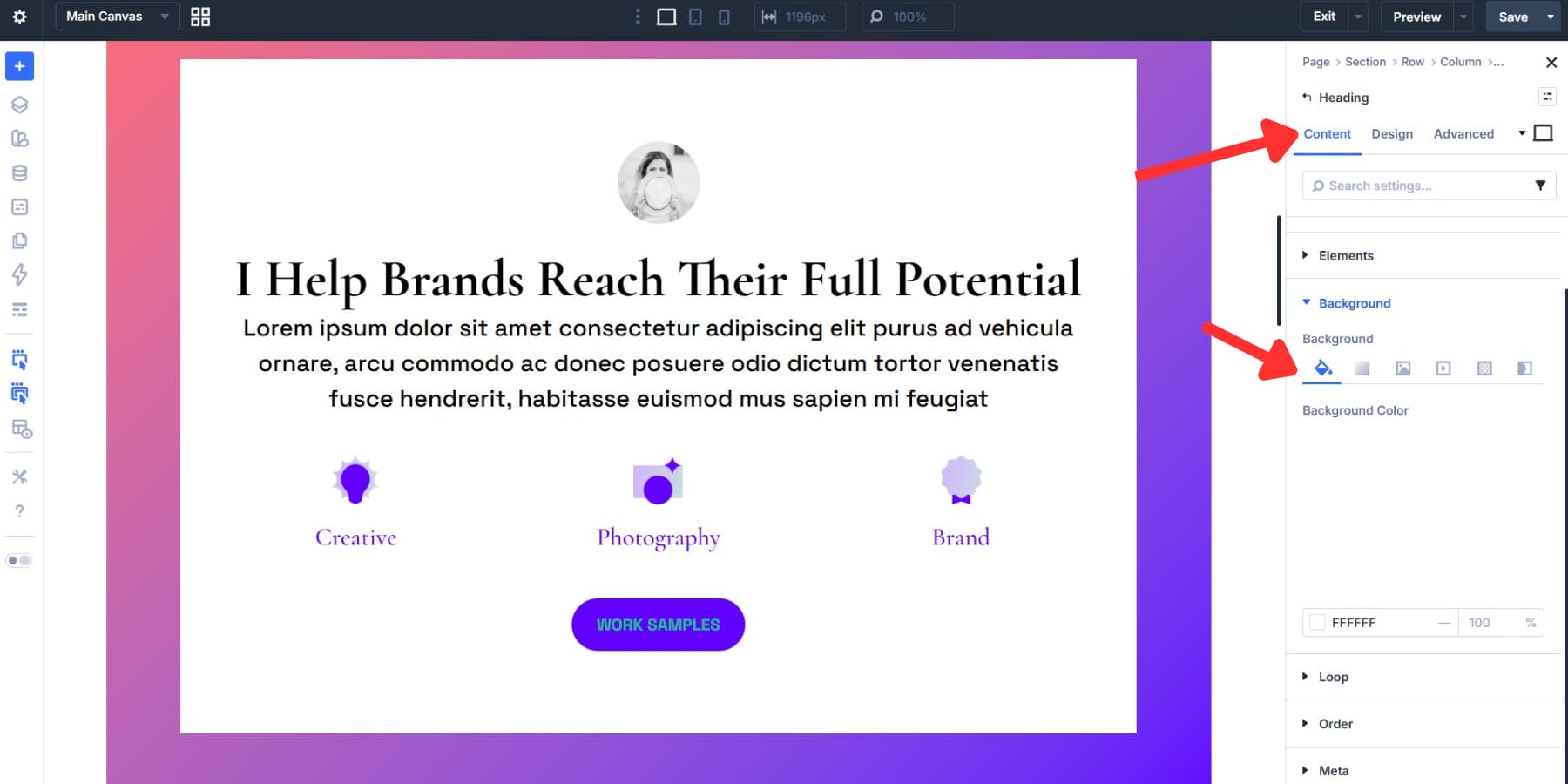Viewport: 1568px width, 784px height.
Task: Select the solid color background paint bucket icon
Action: [x=1321, y=368]
